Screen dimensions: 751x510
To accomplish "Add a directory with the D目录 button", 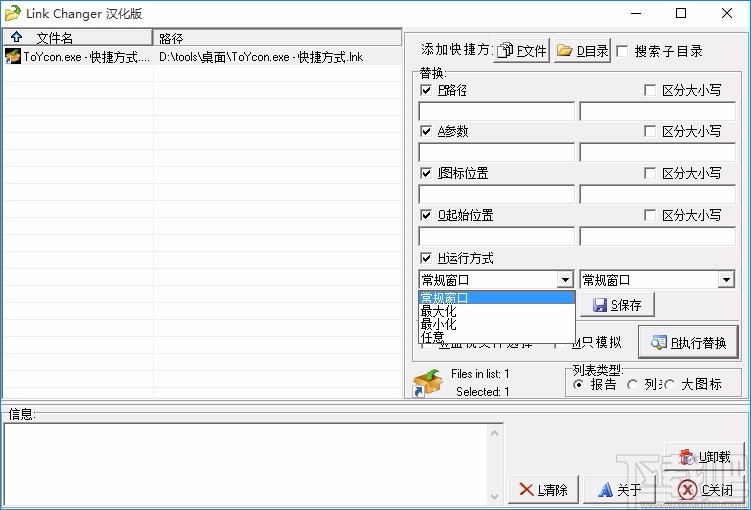I will tap(582, 50).
